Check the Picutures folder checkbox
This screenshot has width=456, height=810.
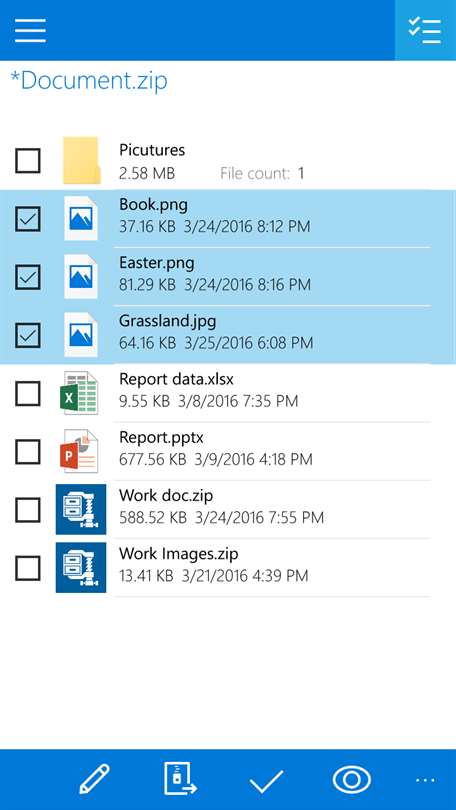point(27,161)
